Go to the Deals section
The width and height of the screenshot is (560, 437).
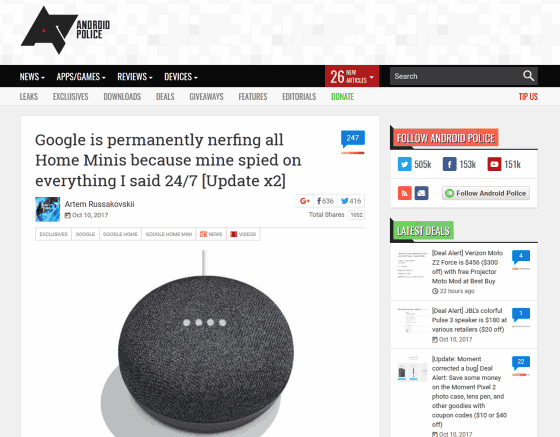tap(165, 96)
